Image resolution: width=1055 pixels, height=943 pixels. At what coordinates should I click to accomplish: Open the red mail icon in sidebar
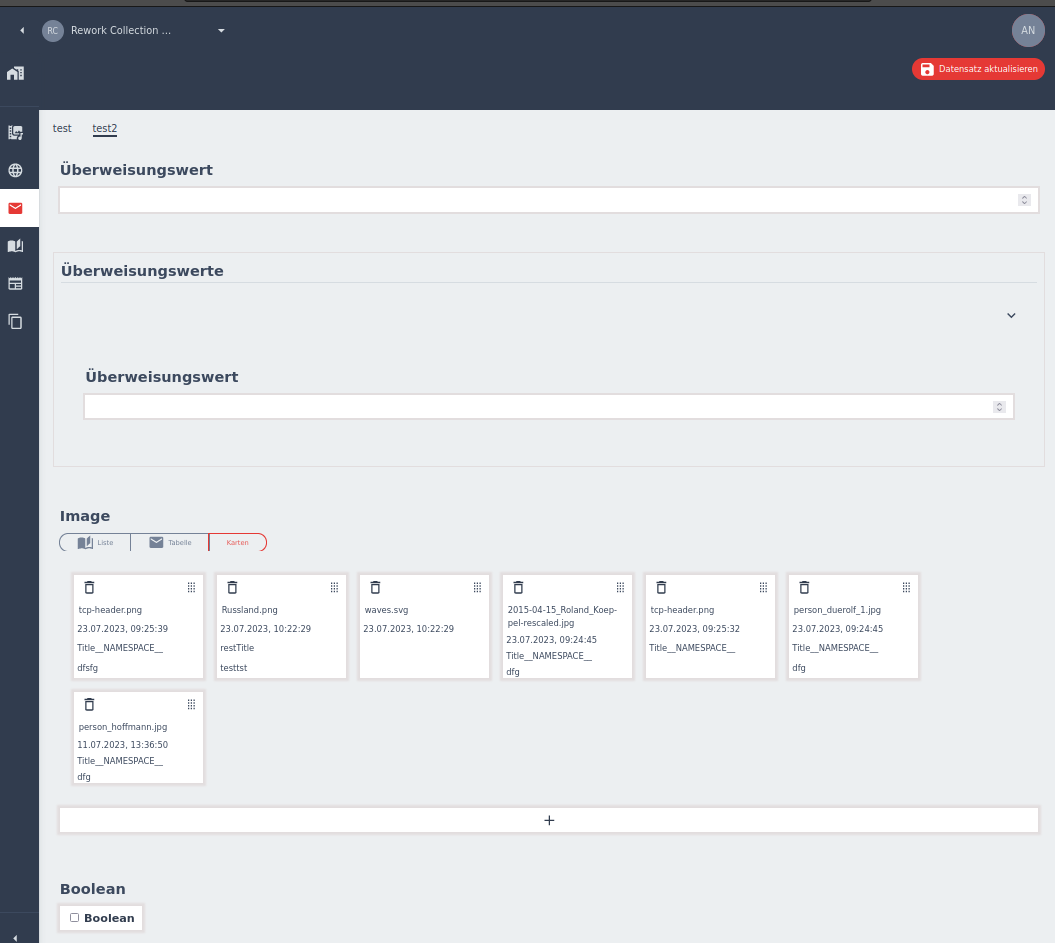(x=15, y=208)
